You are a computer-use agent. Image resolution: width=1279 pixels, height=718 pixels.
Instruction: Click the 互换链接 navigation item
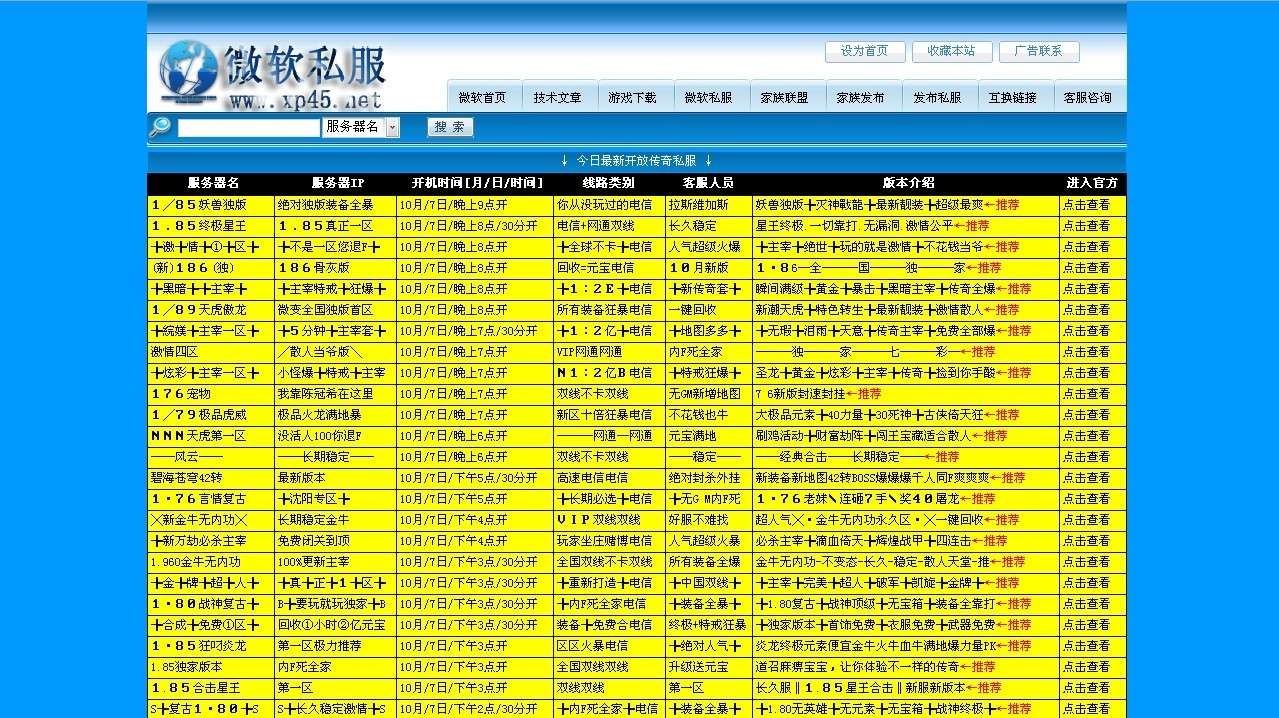click(1015, 96)
